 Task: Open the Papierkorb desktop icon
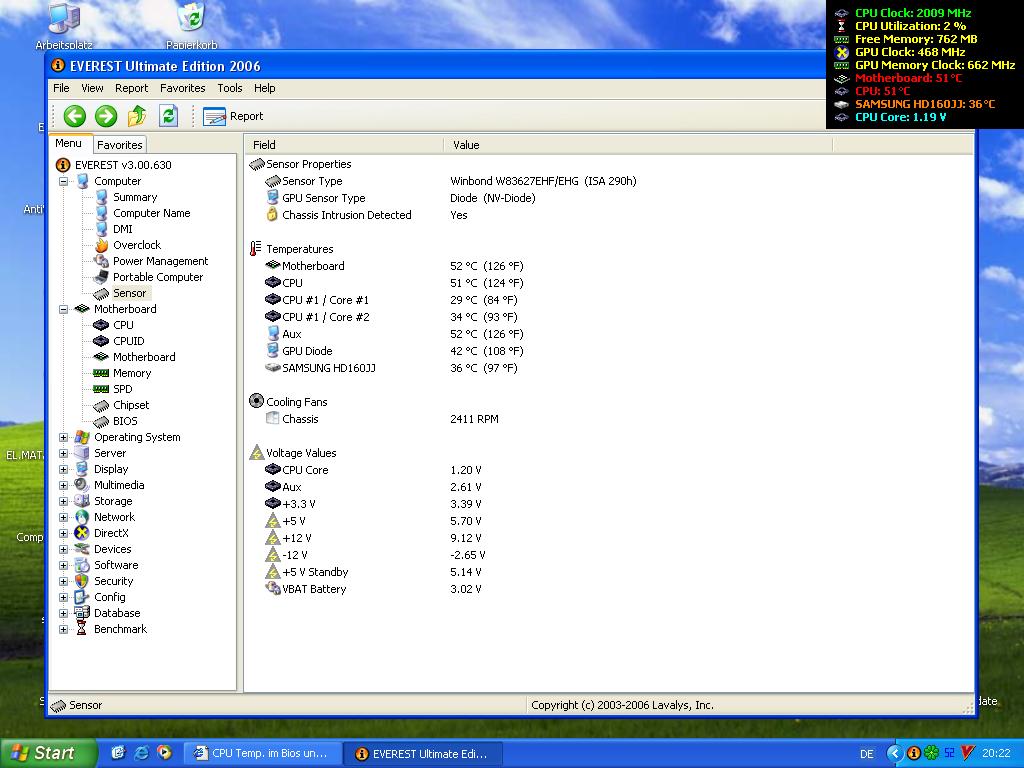[191, 25]
